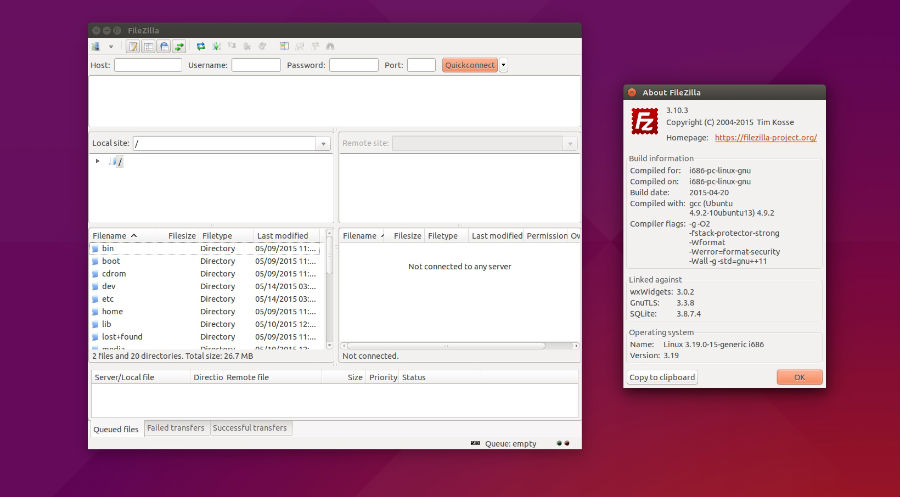The width and height of the screenshot is (900, 497).
Task: Sort remote files by Filename column
Action: click(363, 236)
